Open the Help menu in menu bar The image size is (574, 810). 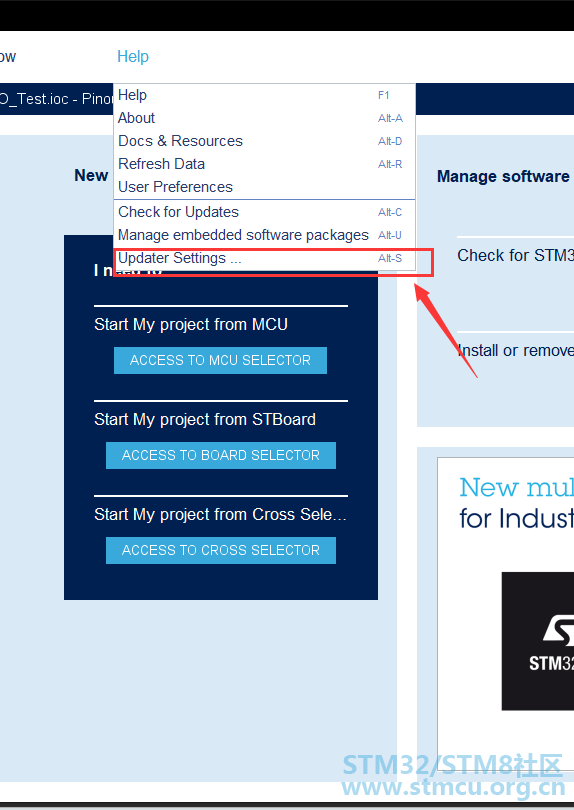(133, 56)
